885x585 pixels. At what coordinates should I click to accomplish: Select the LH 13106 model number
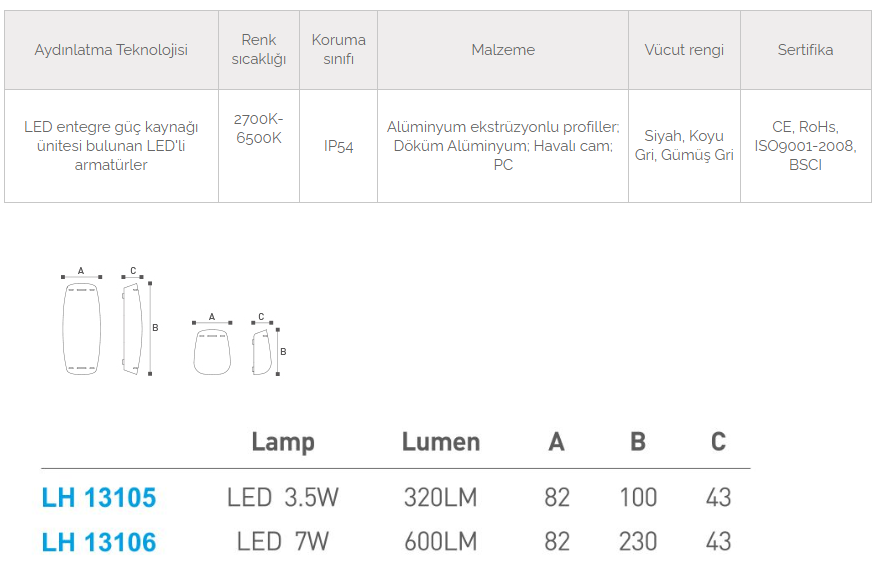pyautogui.click(x=99, y=542)
